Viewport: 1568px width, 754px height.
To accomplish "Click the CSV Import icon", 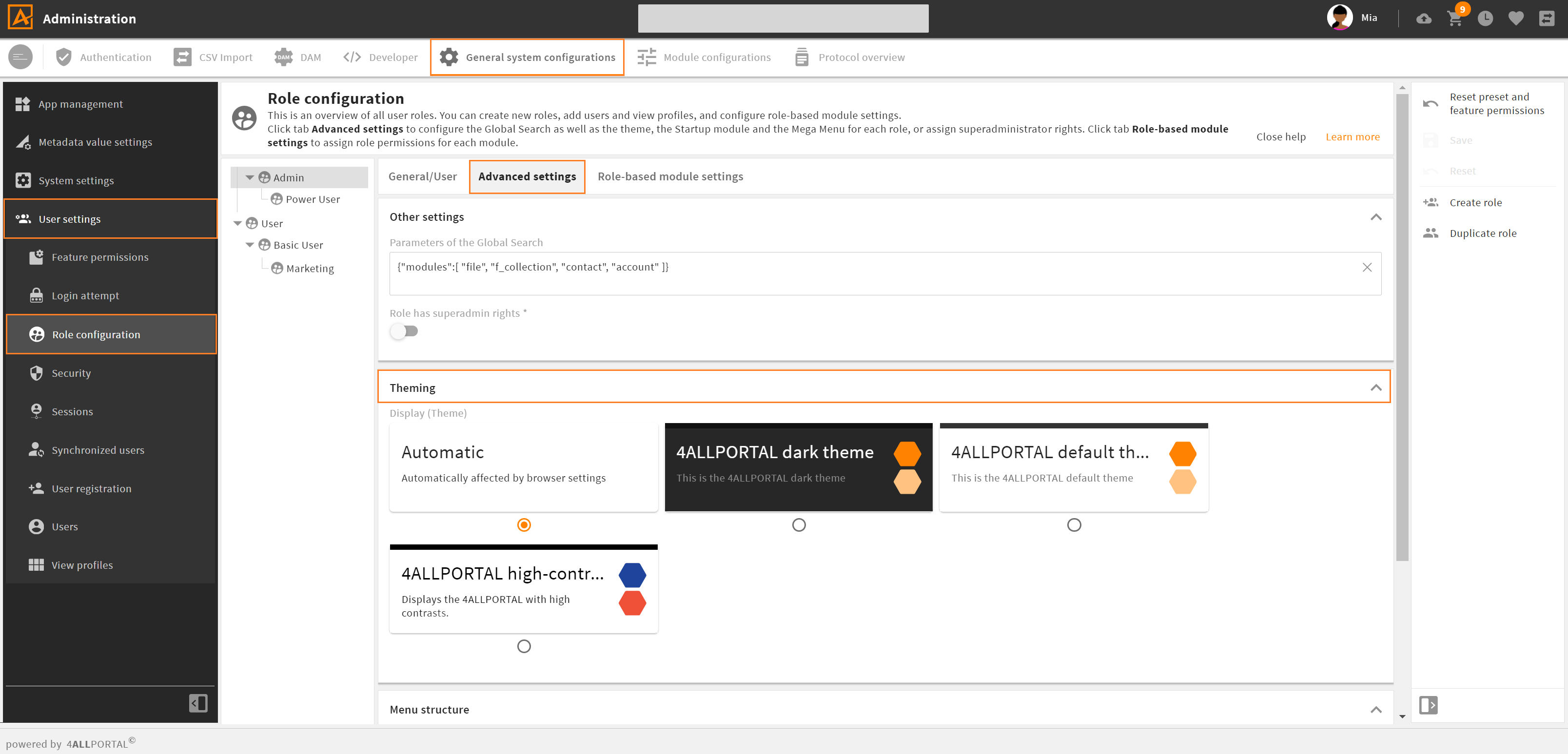I will tap(182, 57).
